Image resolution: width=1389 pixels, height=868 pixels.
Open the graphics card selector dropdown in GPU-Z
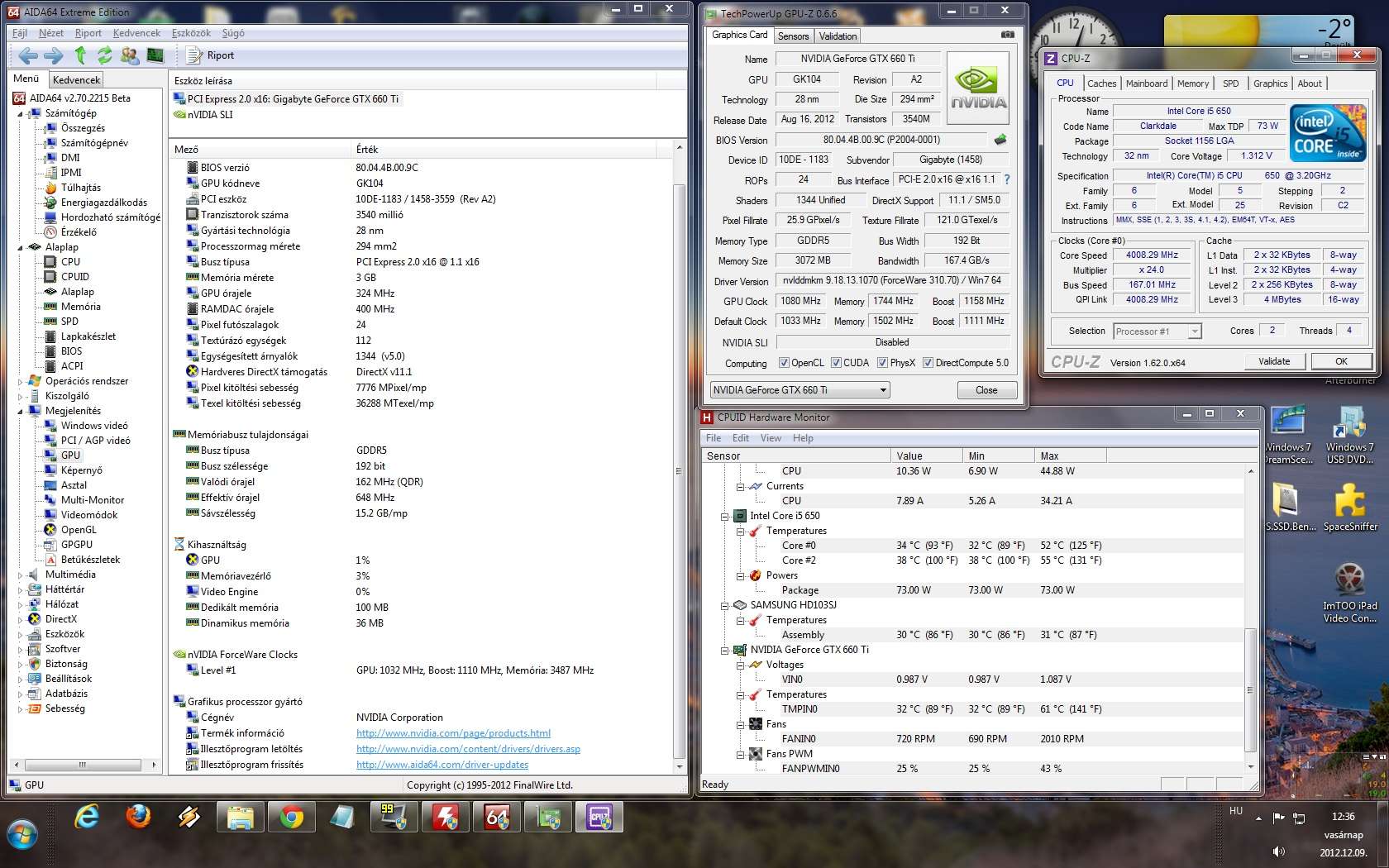(800, 389)
